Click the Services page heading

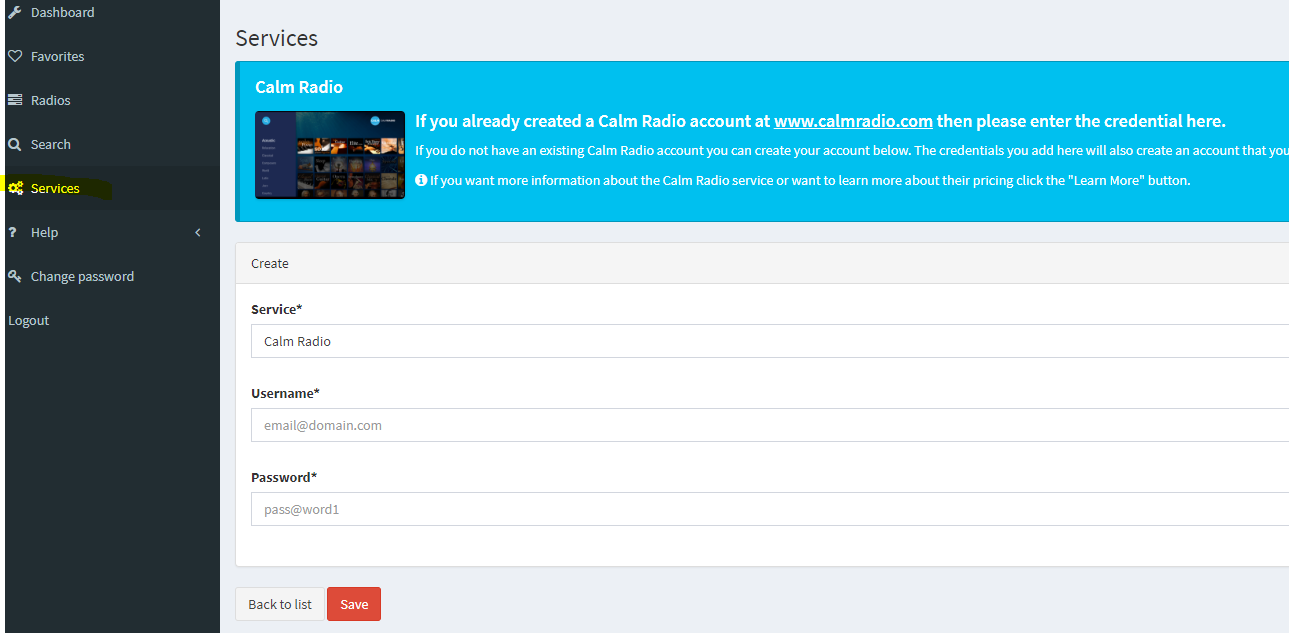coord(276,38)
